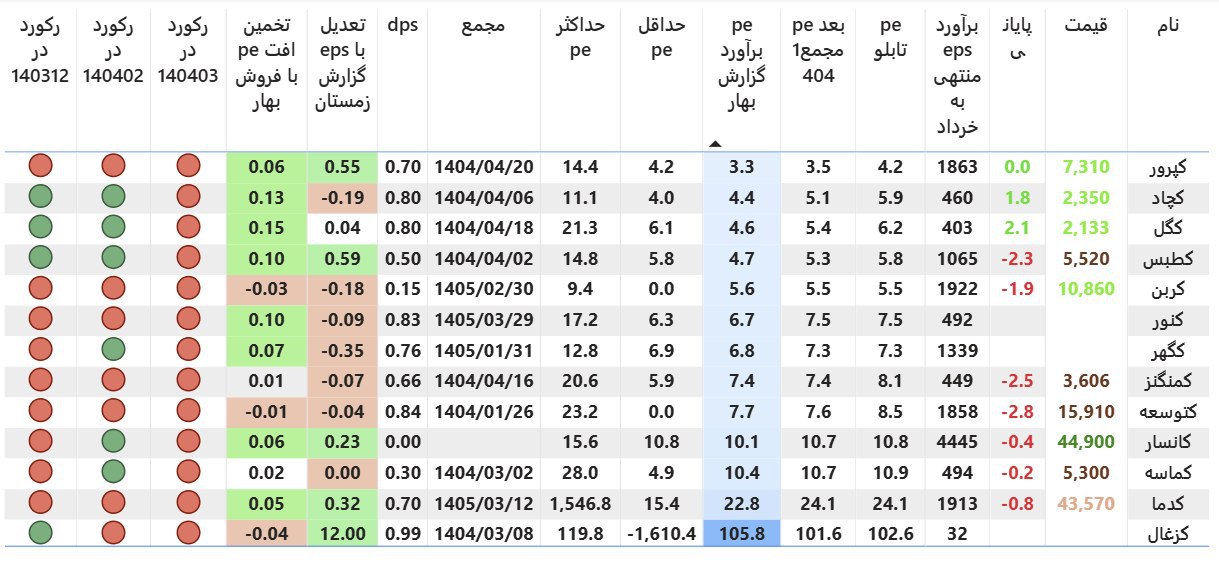Screen dimensions: 1219x584
Task: Select the green 140312 circle for کطبس
Action: pos(41,258)
